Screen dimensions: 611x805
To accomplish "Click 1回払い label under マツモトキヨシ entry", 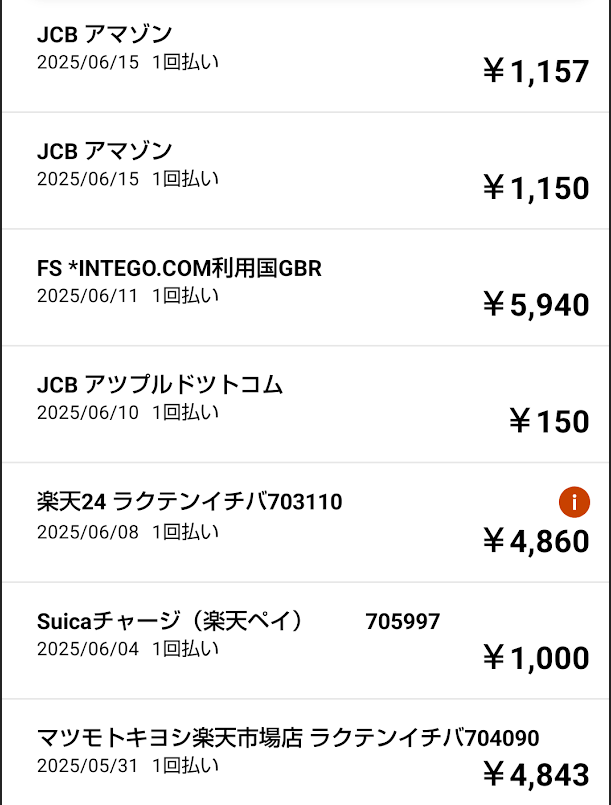I will [x=185, y=765].
